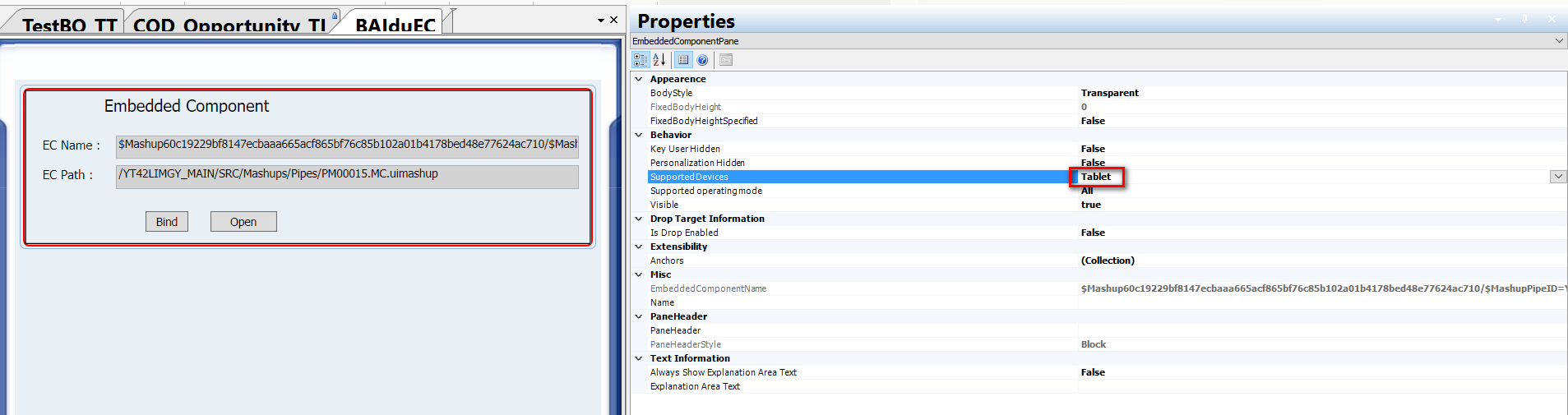Select the EmbeddedComponentName property

(708, 288)
